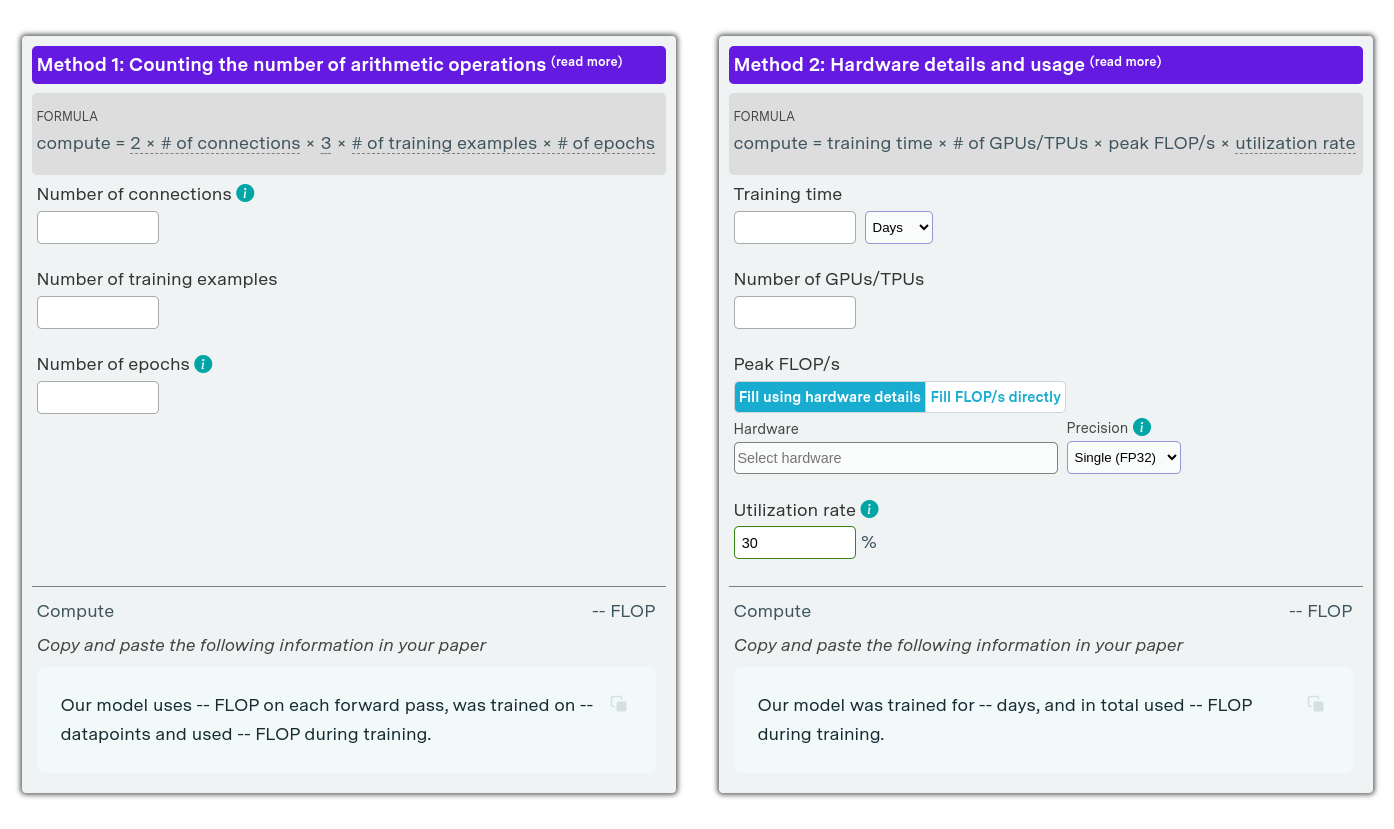Focus the Number of training examples field
The width and height of the screenshot is (1394, 829).
pos(98,312)
